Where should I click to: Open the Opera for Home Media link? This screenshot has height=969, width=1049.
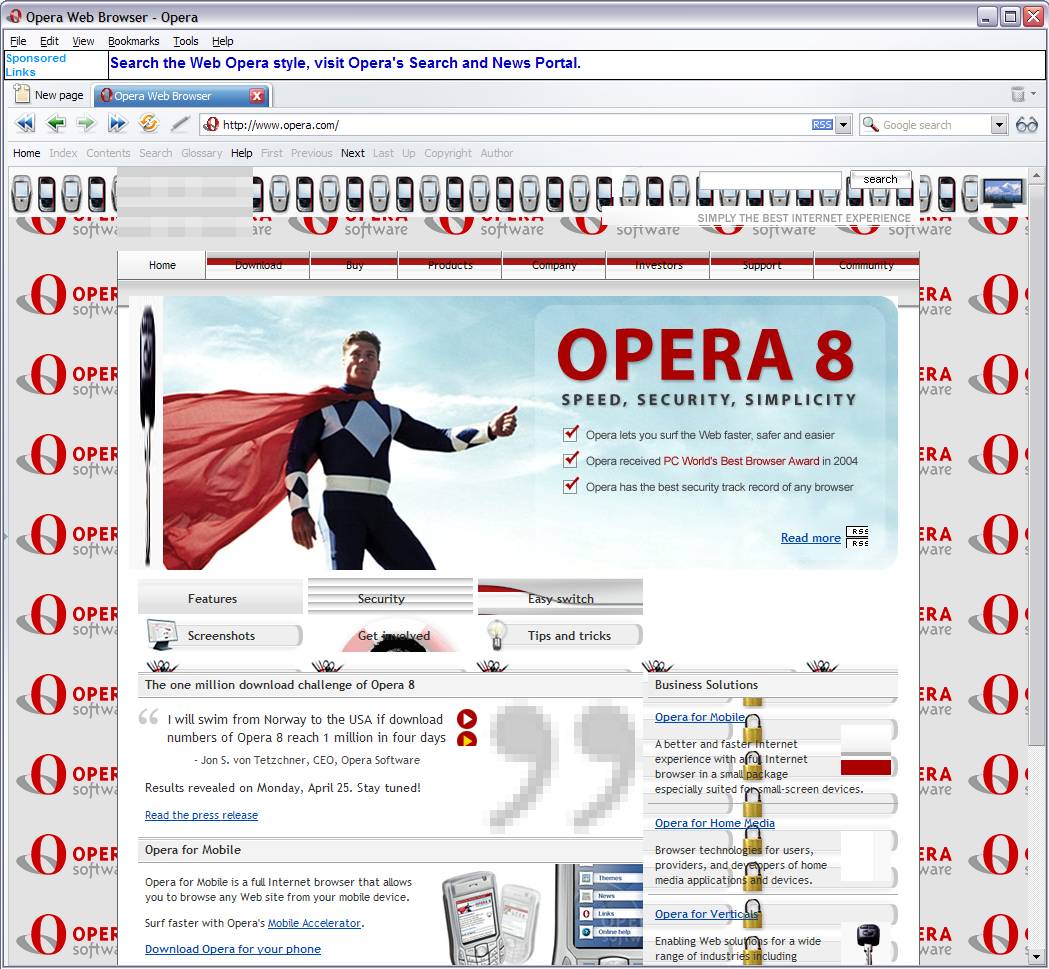point(714,822)
